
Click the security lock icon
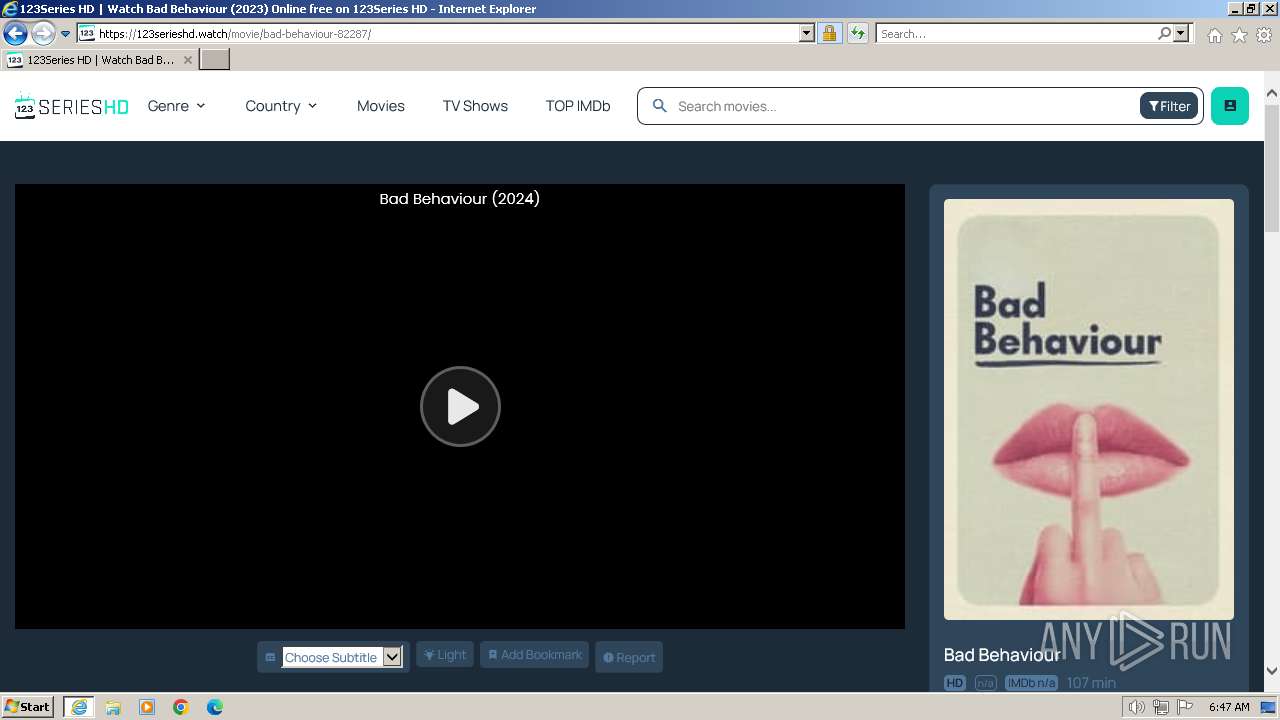click(x=829, y=33)
